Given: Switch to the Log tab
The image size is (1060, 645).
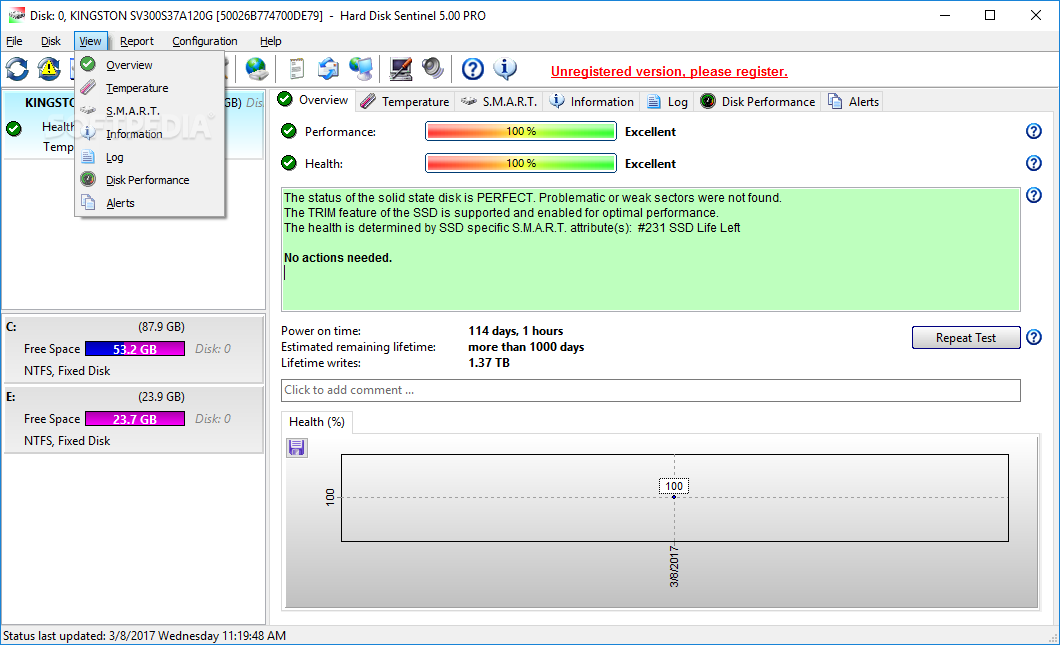Looking at the screenshot, I should 667,101.
